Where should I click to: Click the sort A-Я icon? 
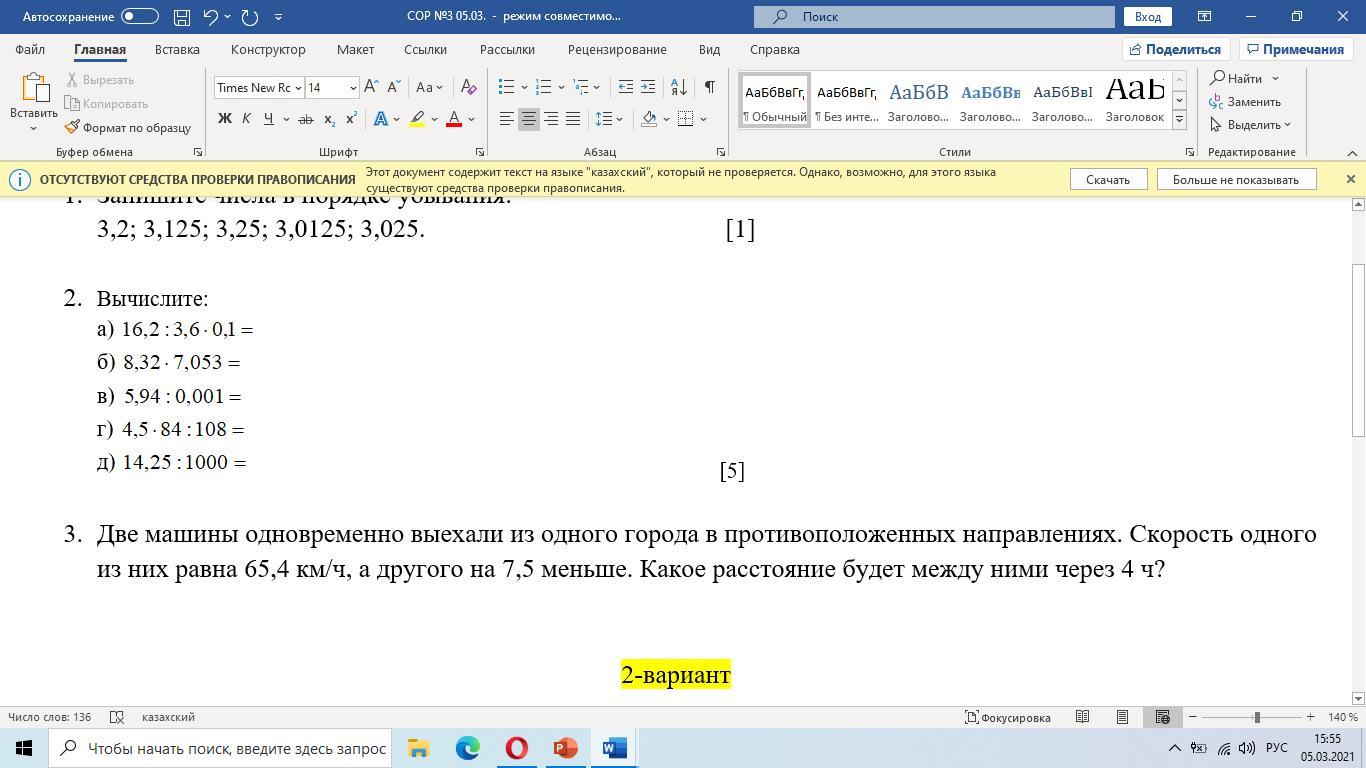[678, 88]
